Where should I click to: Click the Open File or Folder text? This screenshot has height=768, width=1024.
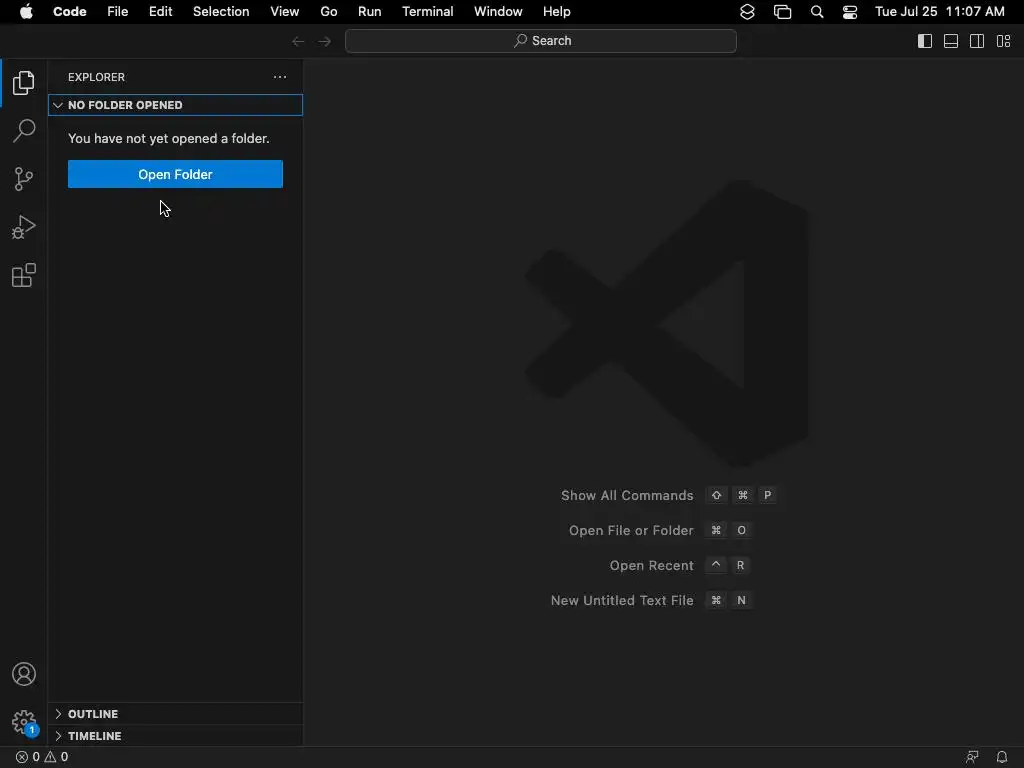(x=631, y=531)
